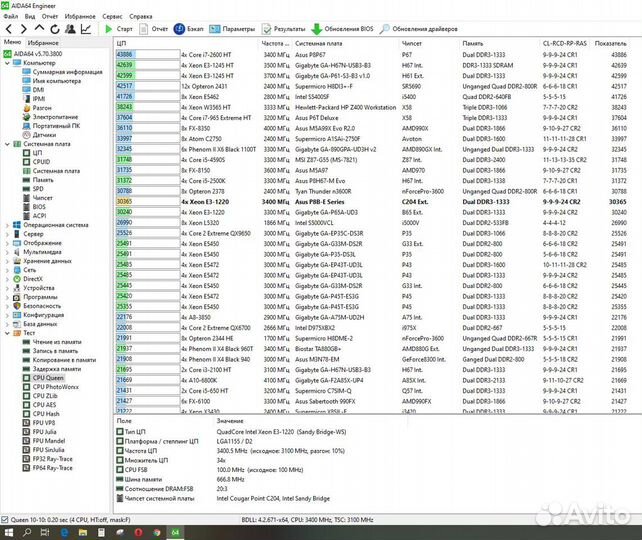This screenshot has width=642, height=540.
Task: Click score bar 43886
Action: 148,54
